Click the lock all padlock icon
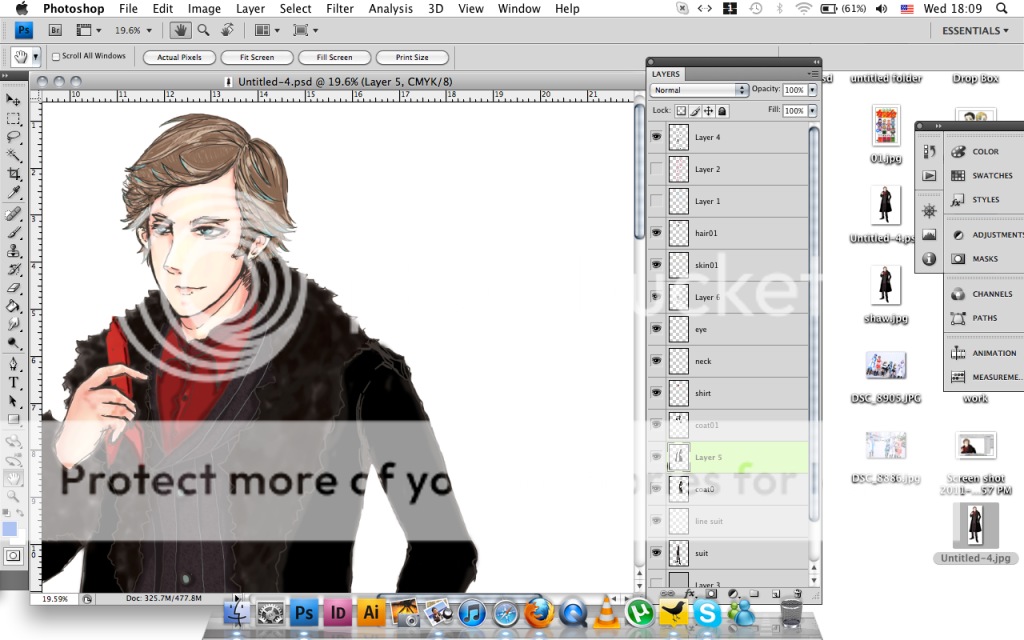The width and height of the screenshot is (1024, 640). (x=722, y=111)
